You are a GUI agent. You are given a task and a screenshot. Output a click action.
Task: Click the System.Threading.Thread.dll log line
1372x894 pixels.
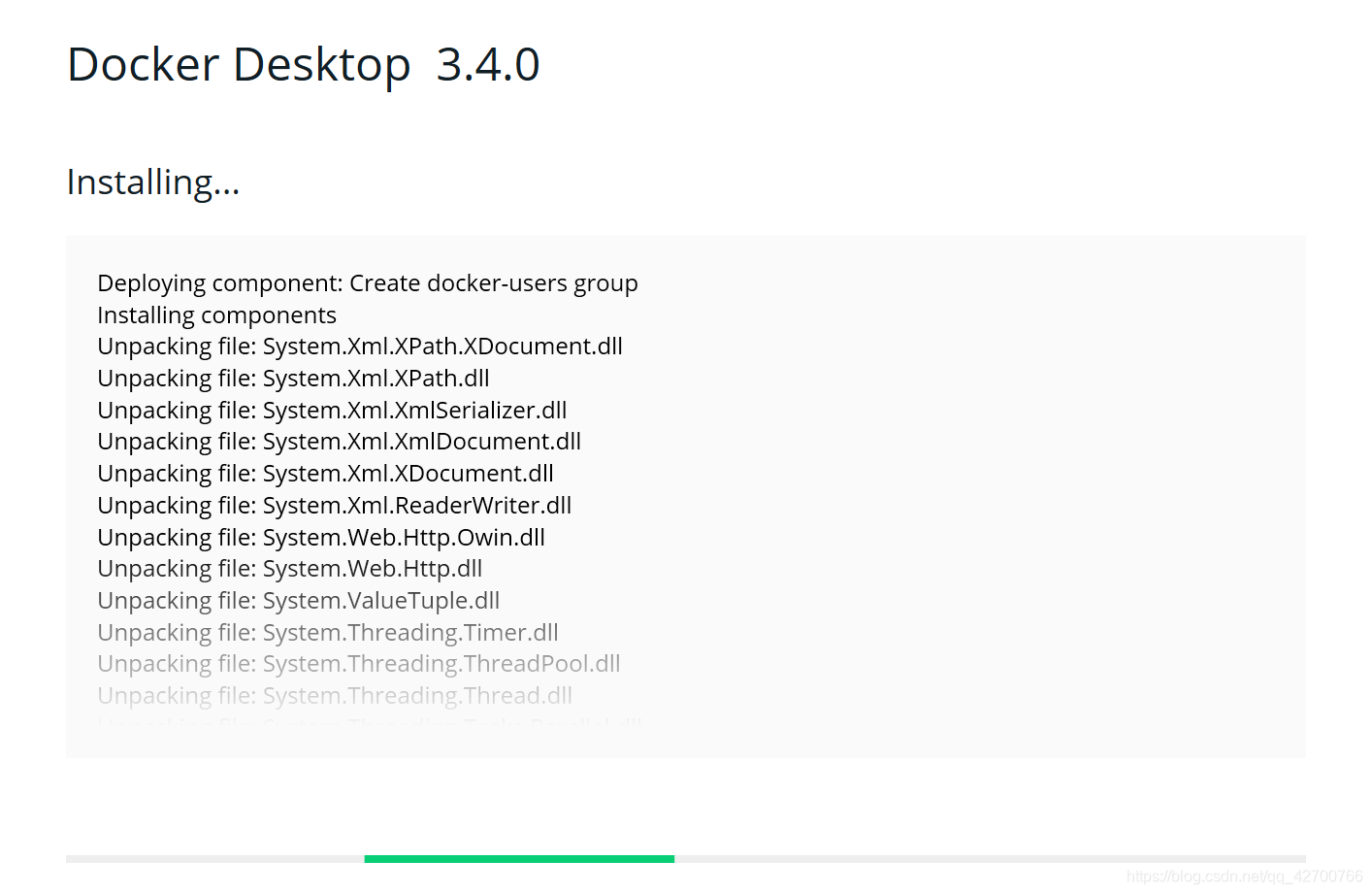335,696
